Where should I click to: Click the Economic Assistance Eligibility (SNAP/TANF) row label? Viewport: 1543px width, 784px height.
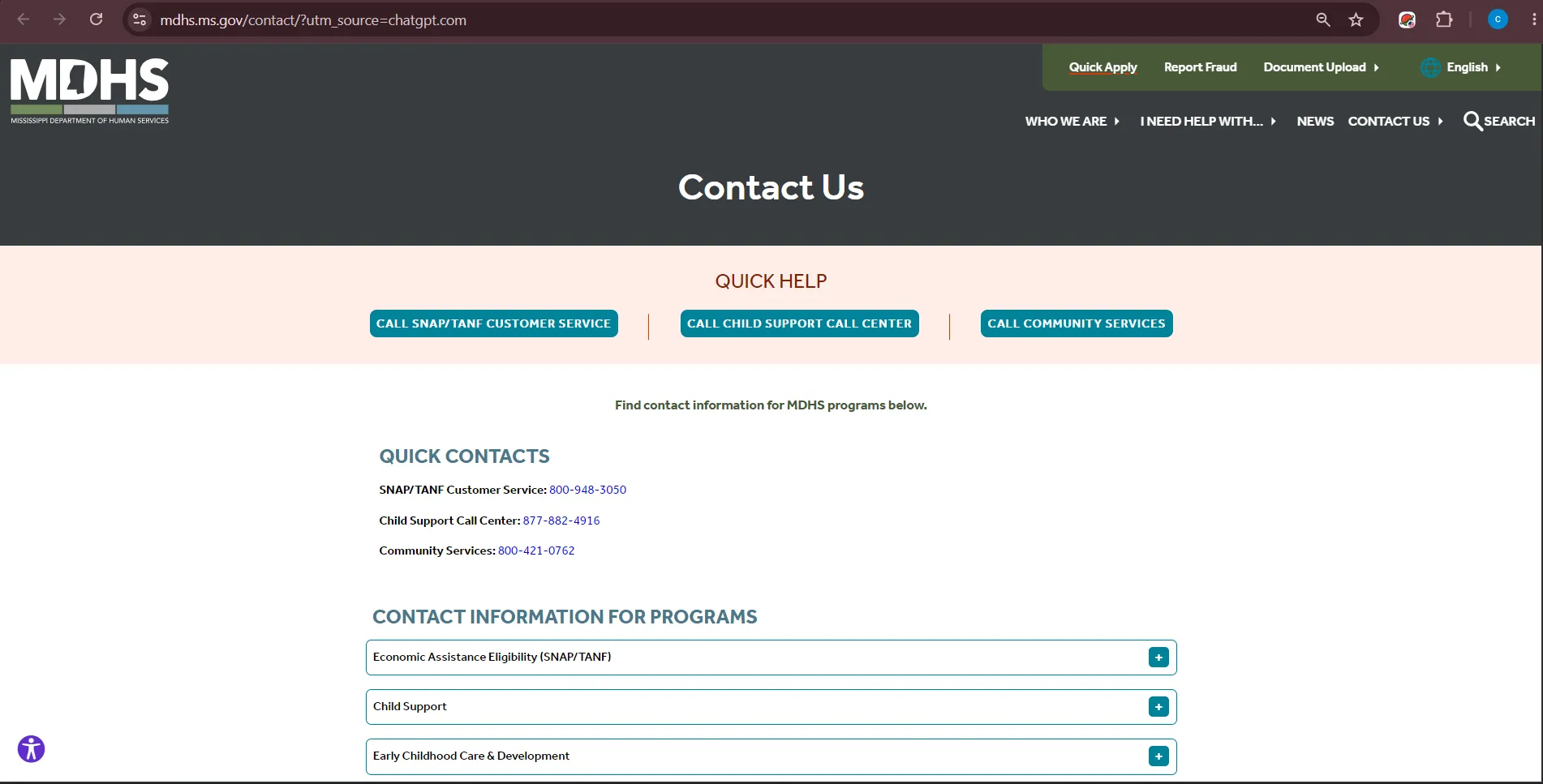click(492, 657)
